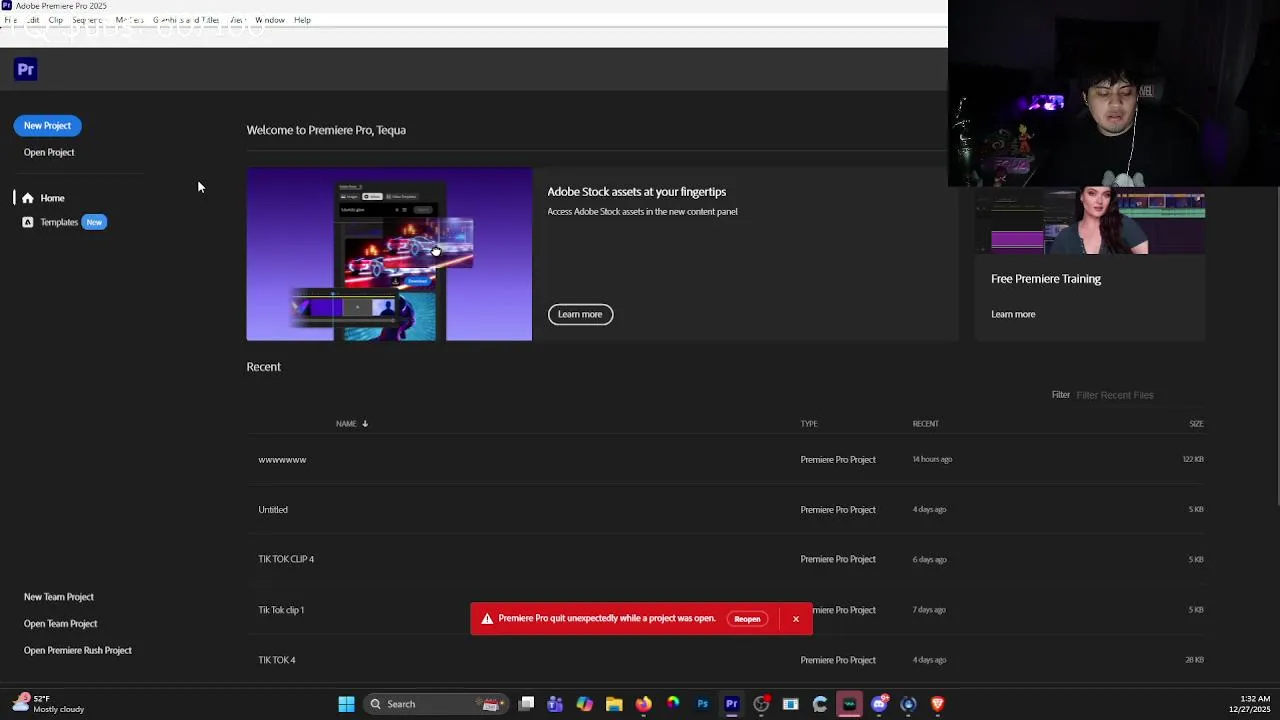This screenshot has height=720, width=1280.
Task: Open the Clip menu
Action: (56, 20)
